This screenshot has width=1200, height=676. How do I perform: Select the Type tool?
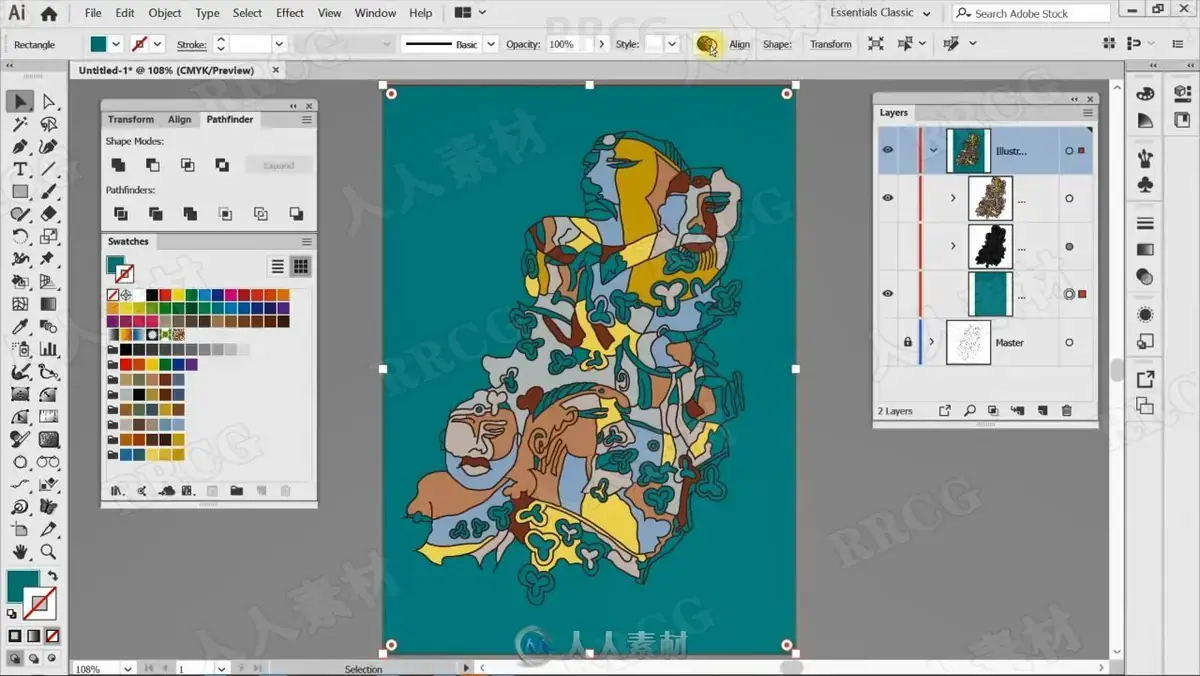(x=20, y=169)
